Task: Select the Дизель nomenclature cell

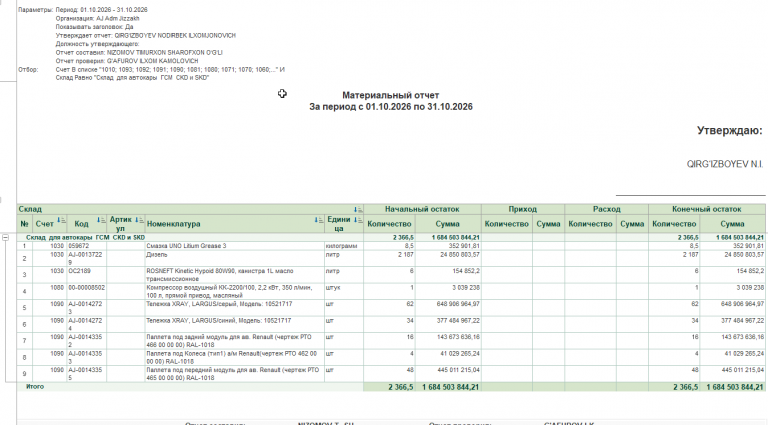Action: click(x=235, y=259)
